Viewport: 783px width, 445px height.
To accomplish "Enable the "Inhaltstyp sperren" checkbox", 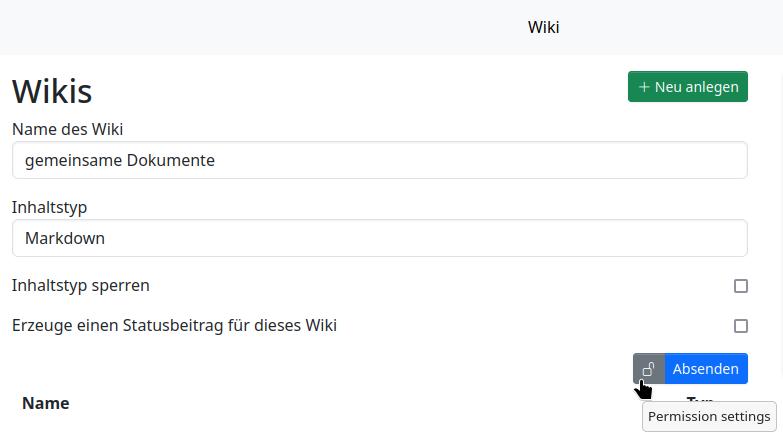I will click(x=741, y=286).
